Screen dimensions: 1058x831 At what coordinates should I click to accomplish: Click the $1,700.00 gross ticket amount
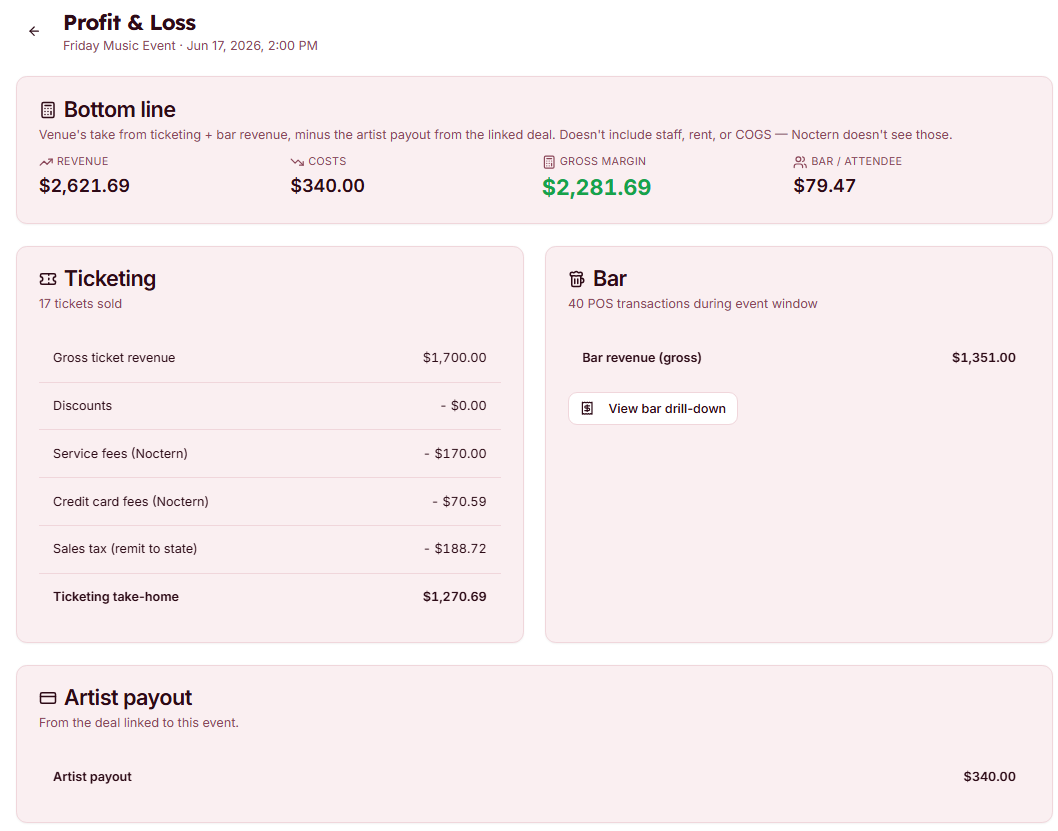pyautogui.click(x=454, y=357)
